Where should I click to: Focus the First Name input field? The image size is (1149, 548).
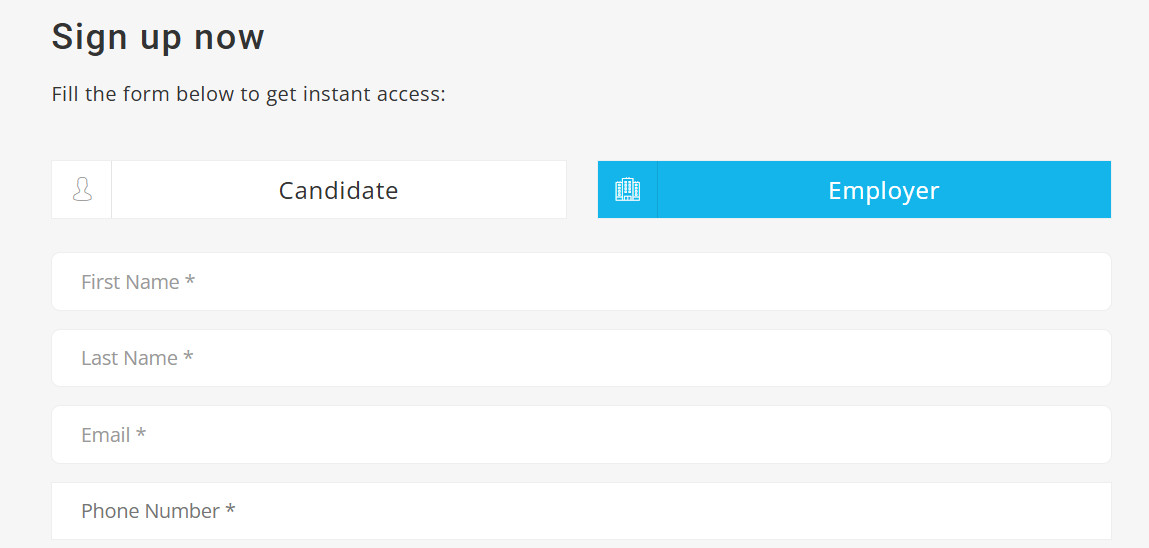(581, 281)
